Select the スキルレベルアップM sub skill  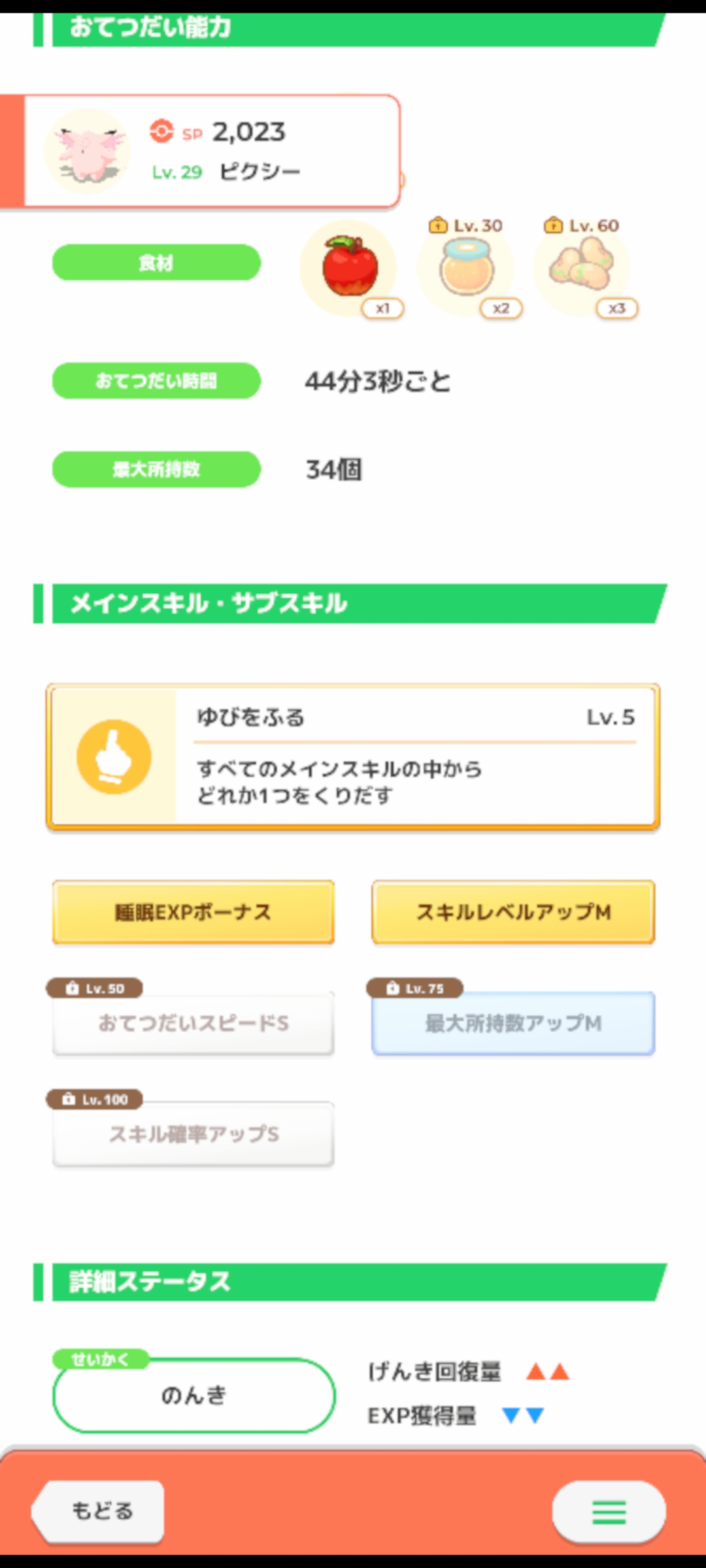(x=513, y=912)
